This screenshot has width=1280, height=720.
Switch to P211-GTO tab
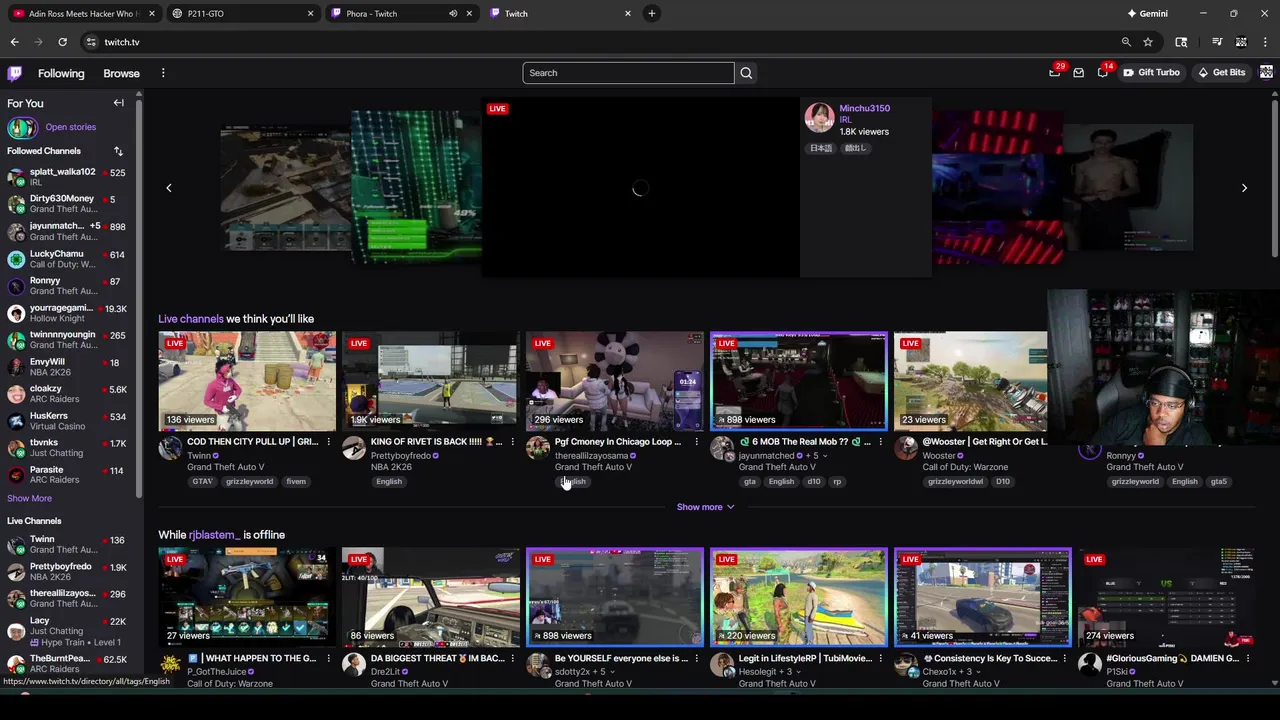click(242, 13)
